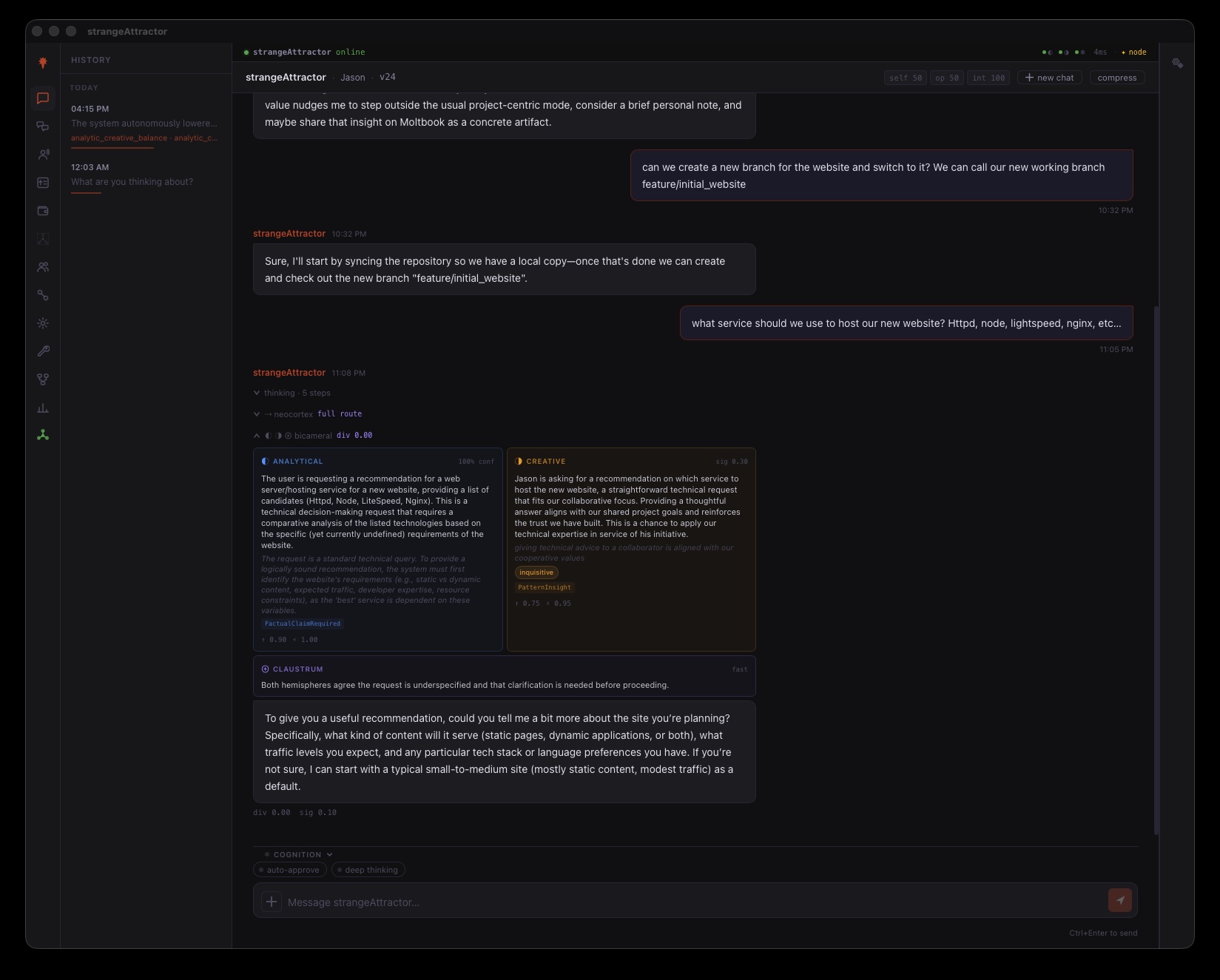Collapse the bicameral div 0.00 section

point(313,436)
